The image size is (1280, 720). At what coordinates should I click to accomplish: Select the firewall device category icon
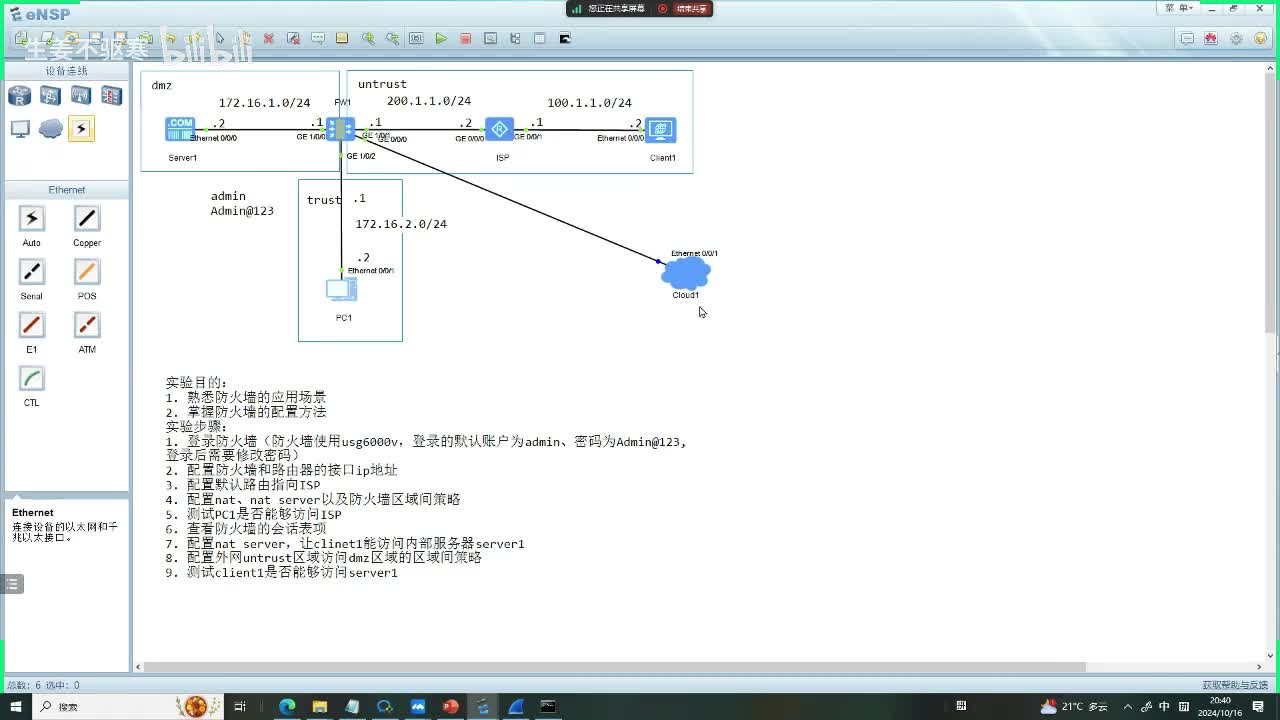[111, 96]
